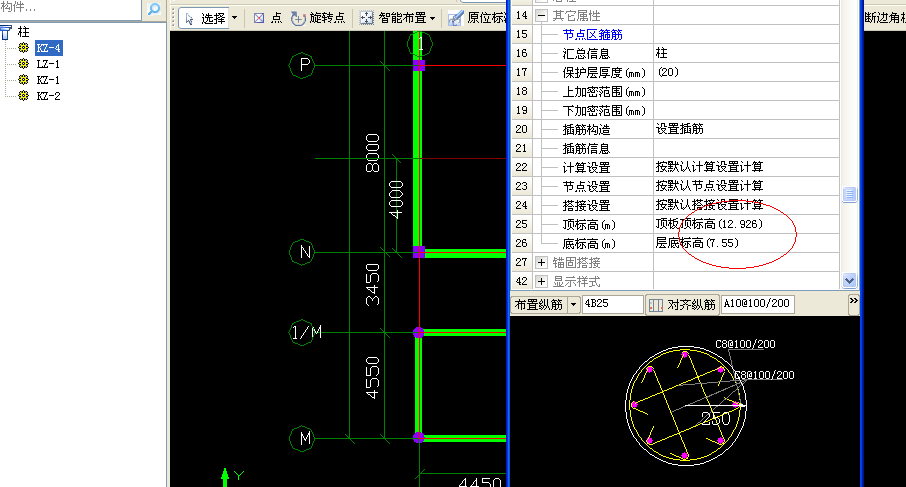The image size is (906, 487).
Task: Choose the 点 point placement tool
Action: pos(268,18)
